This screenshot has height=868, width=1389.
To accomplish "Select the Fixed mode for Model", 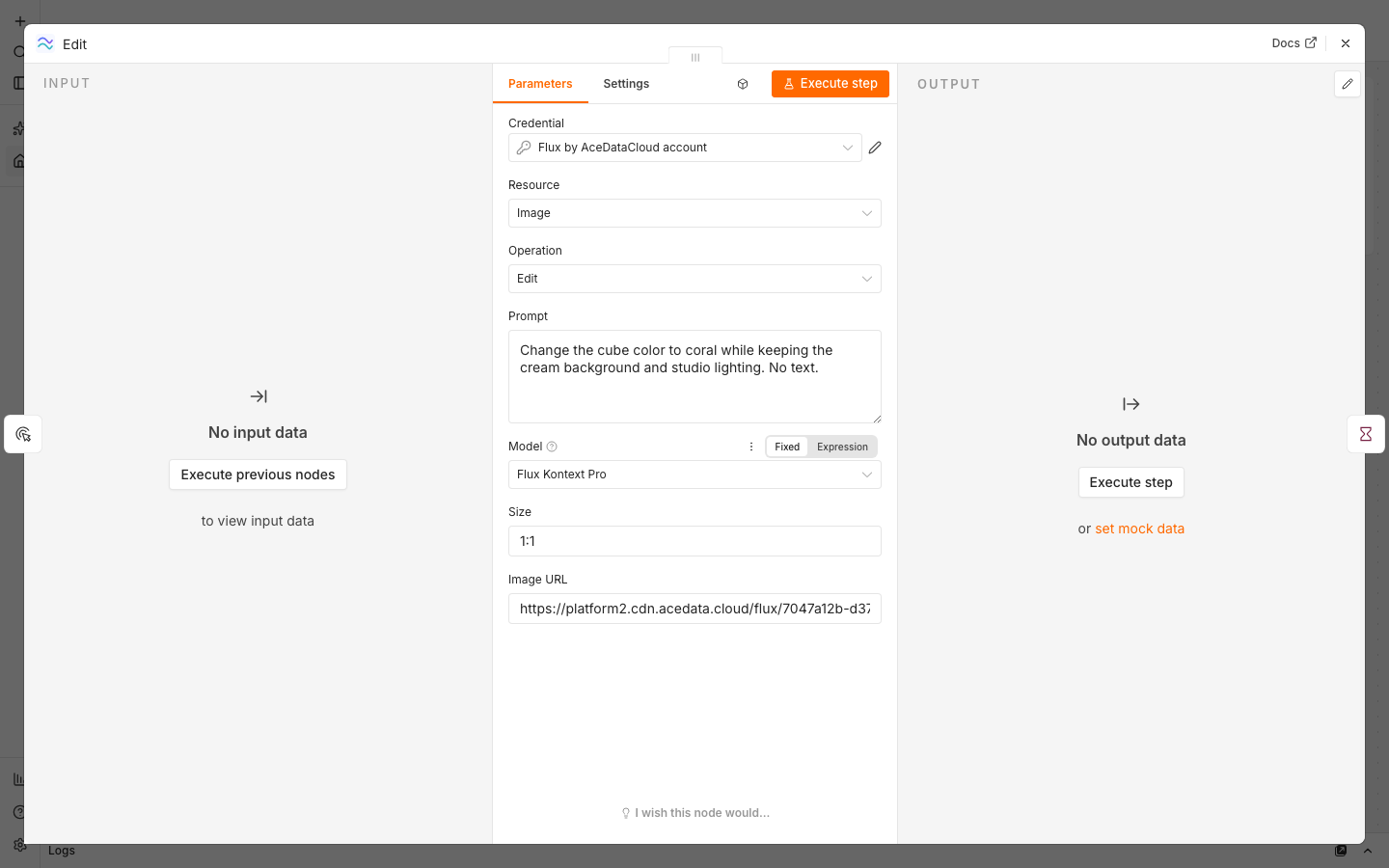I will tap(787, 447).
